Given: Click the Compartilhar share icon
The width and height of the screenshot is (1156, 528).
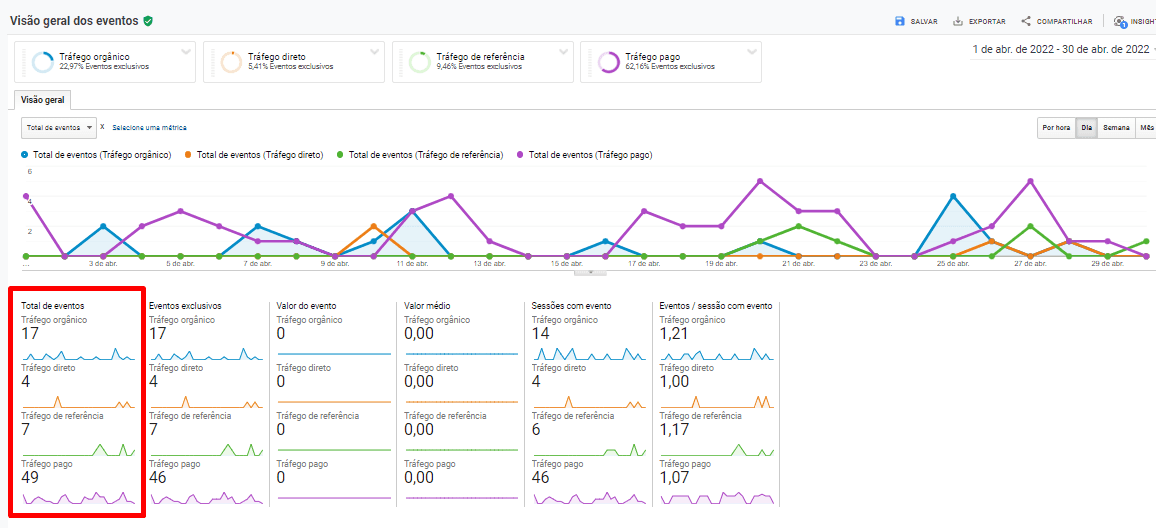Looking at the screenshot, I should tap(1026, 21).
